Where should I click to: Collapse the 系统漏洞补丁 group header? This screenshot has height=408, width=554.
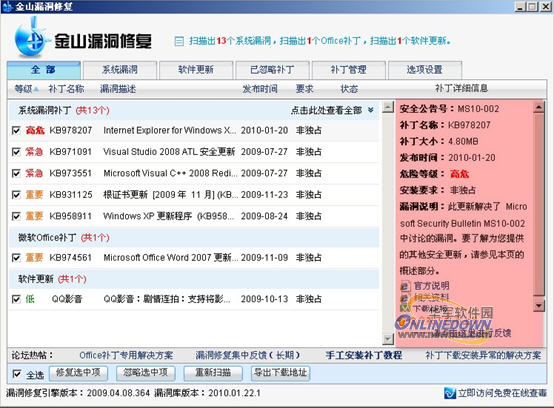click(x=194, y=110)
